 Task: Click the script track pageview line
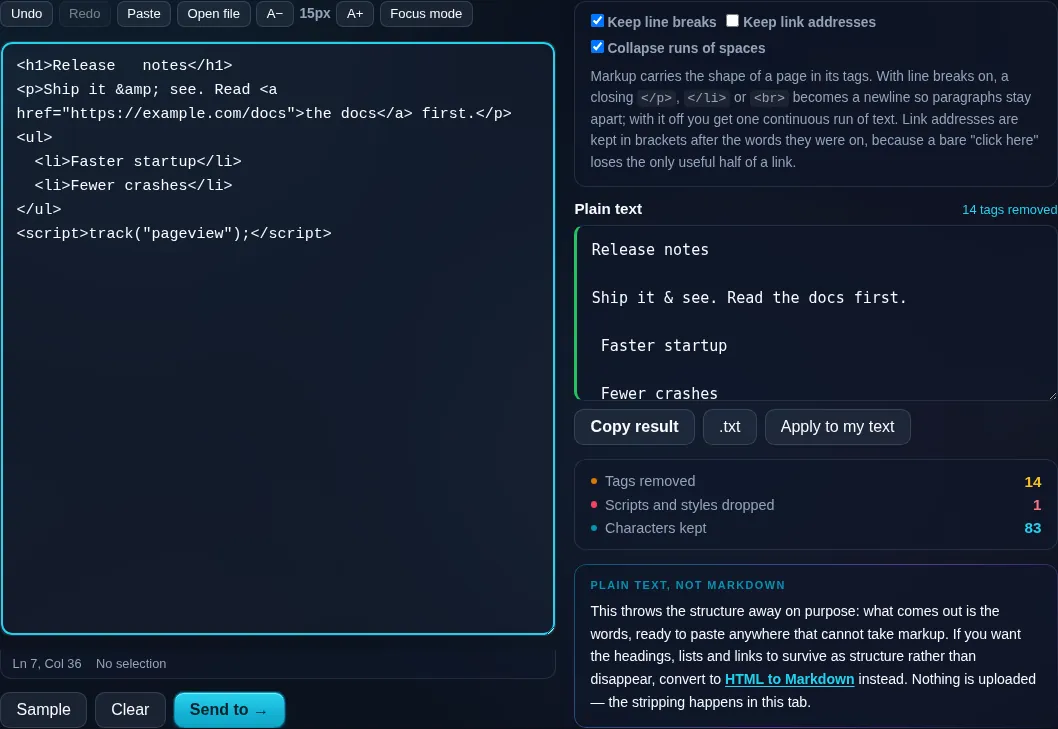(174, 234)
